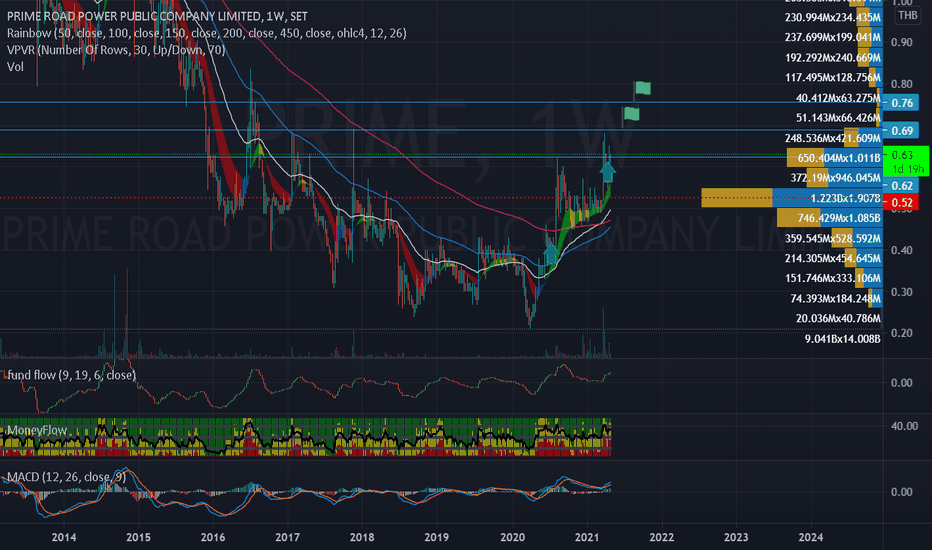Image resolution: width=932 pixels, height=550 pixels.
Task: Select the MoneyFlow indicator label
Action: (37, 430)
